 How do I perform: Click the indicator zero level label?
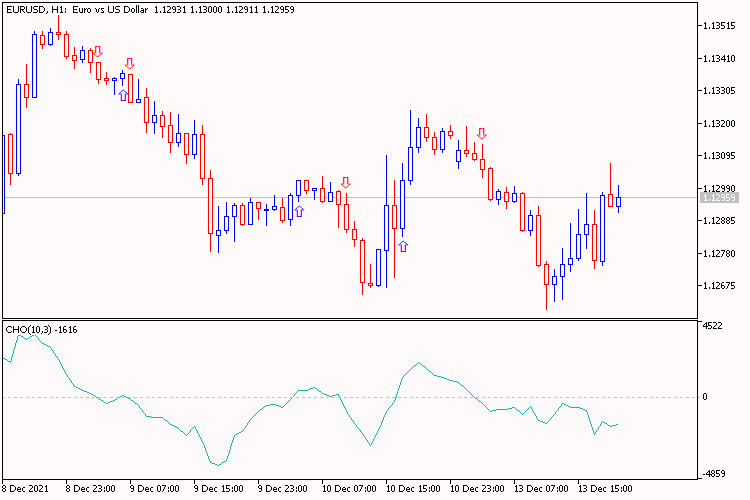coord(705,397)
